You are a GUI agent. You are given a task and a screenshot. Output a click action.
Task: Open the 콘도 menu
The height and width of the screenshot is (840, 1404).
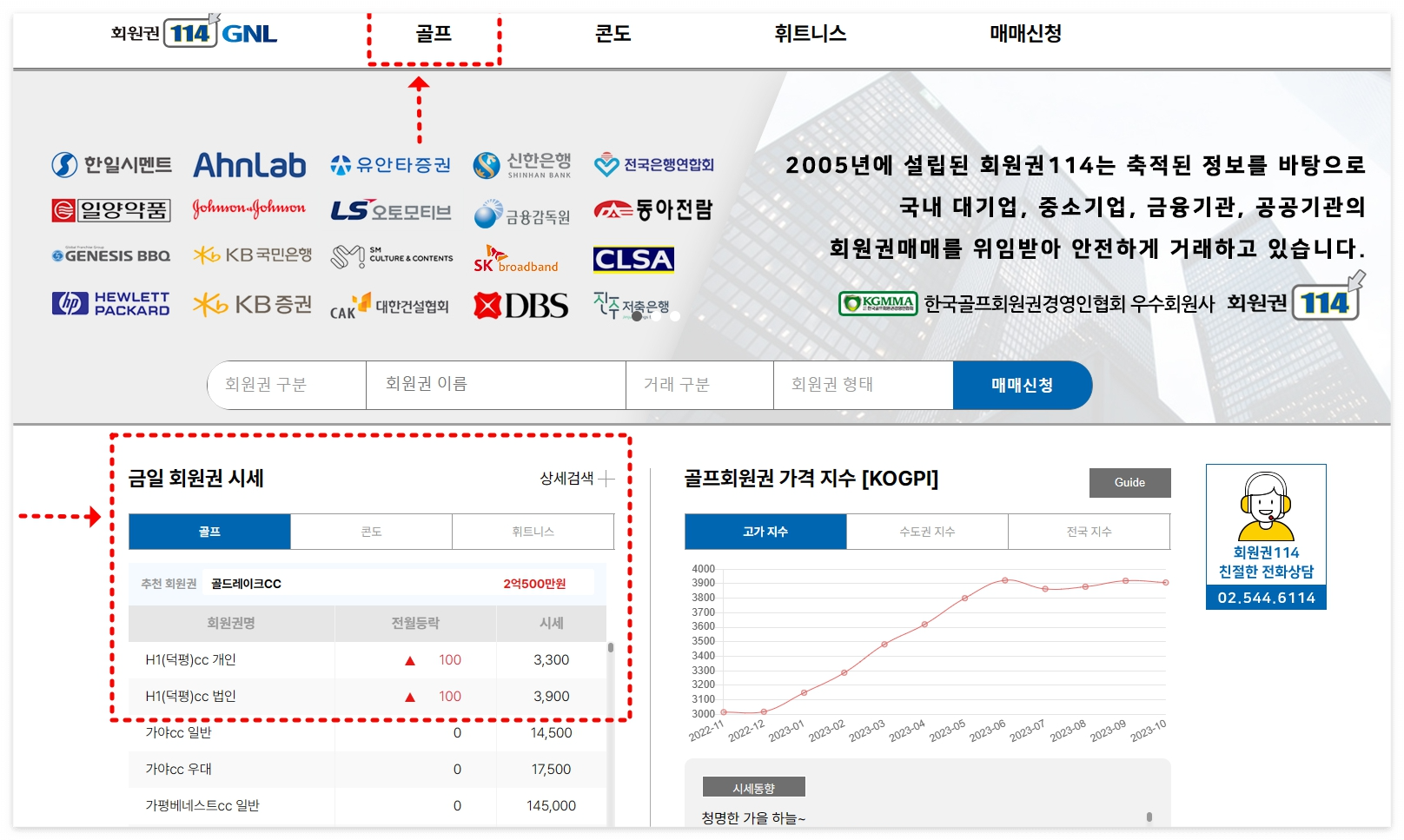pyautogui.click(x=613, y=34)
